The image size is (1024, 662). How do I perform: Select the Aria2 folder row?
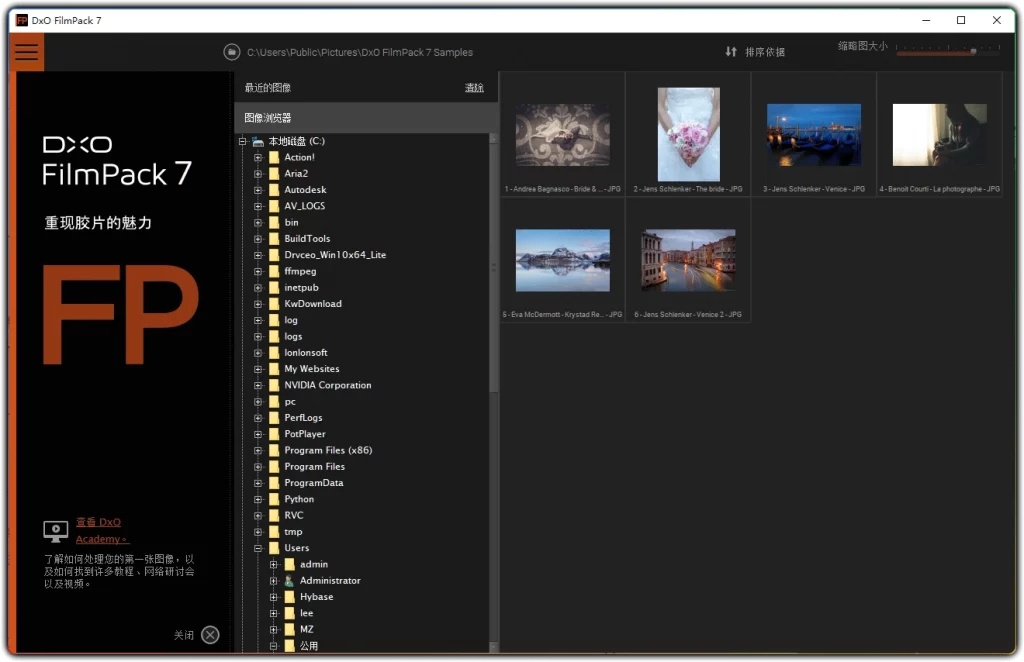(296, 174)
